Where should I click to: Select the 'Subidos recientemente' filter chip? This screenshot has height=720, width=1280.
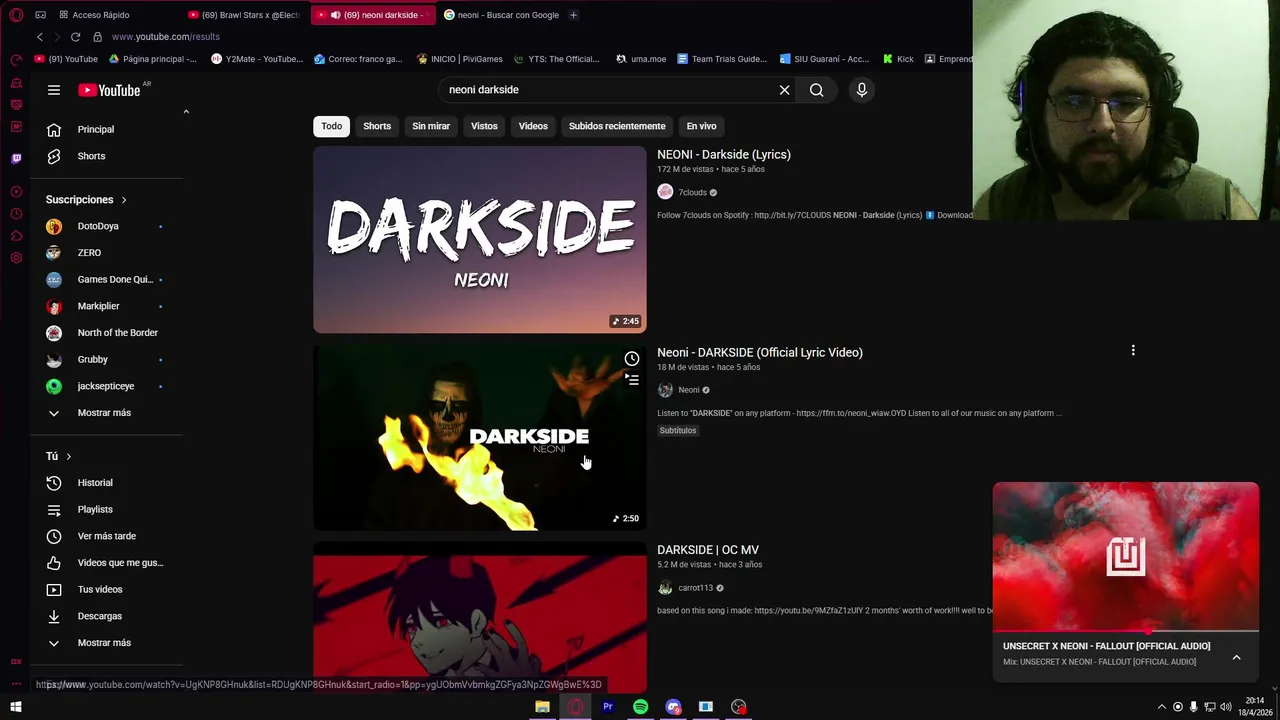click(617, 126)
